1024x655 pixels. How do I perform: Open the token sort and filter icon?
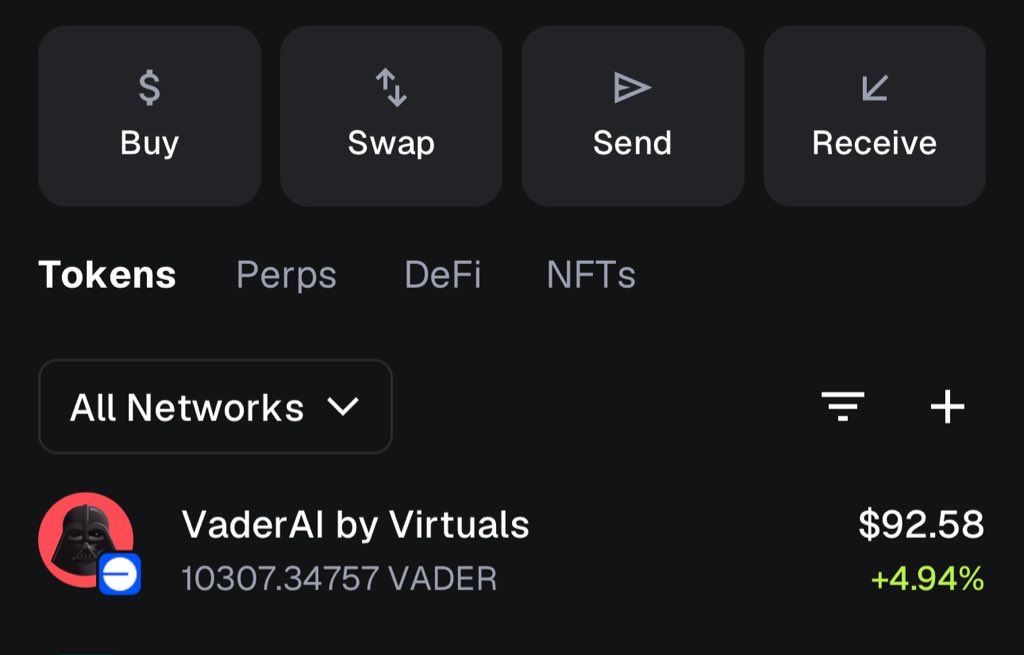(x=843, y=406)
